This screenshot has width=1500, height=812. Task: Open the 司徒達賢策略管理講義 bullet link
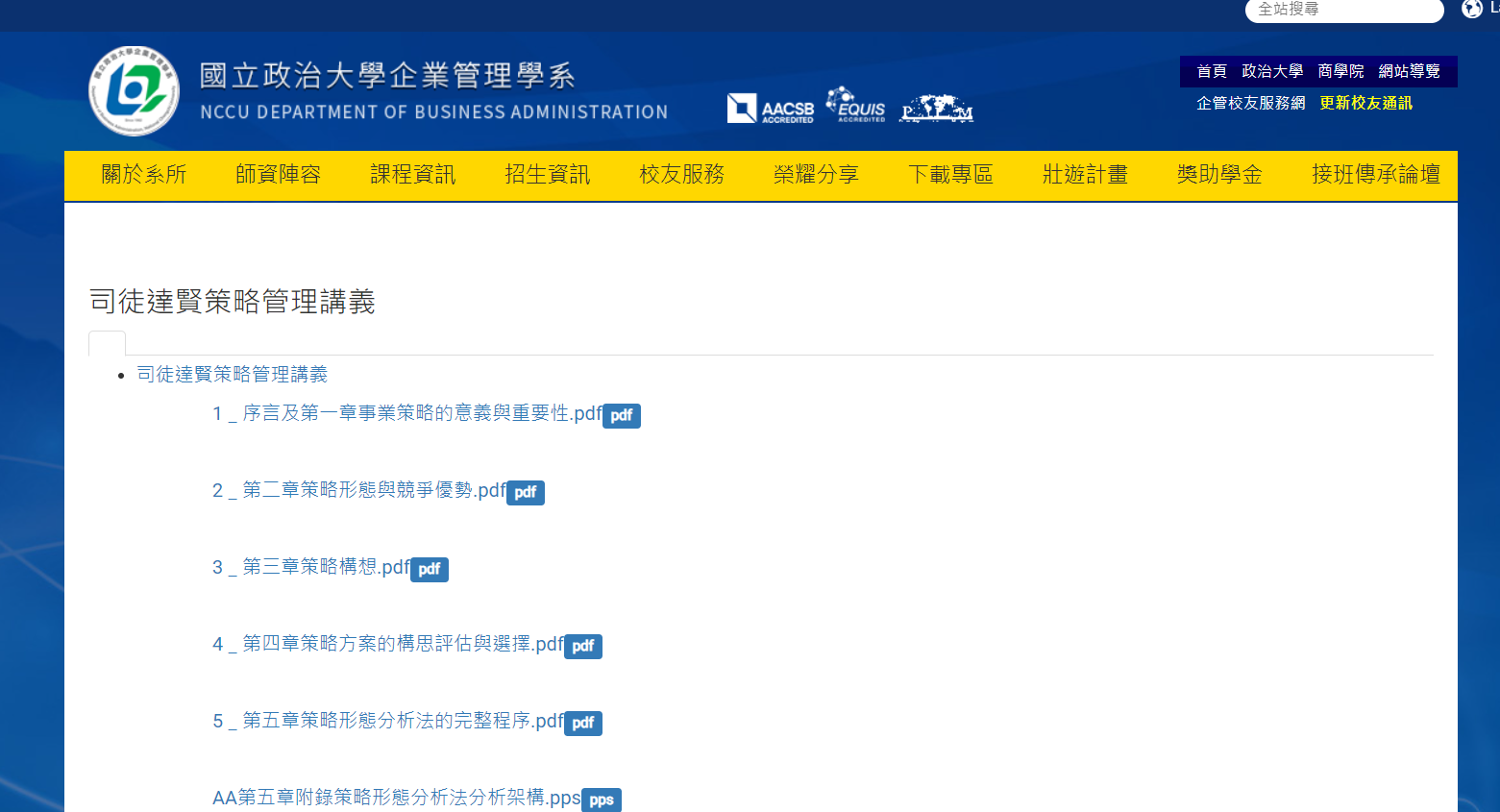233,374
